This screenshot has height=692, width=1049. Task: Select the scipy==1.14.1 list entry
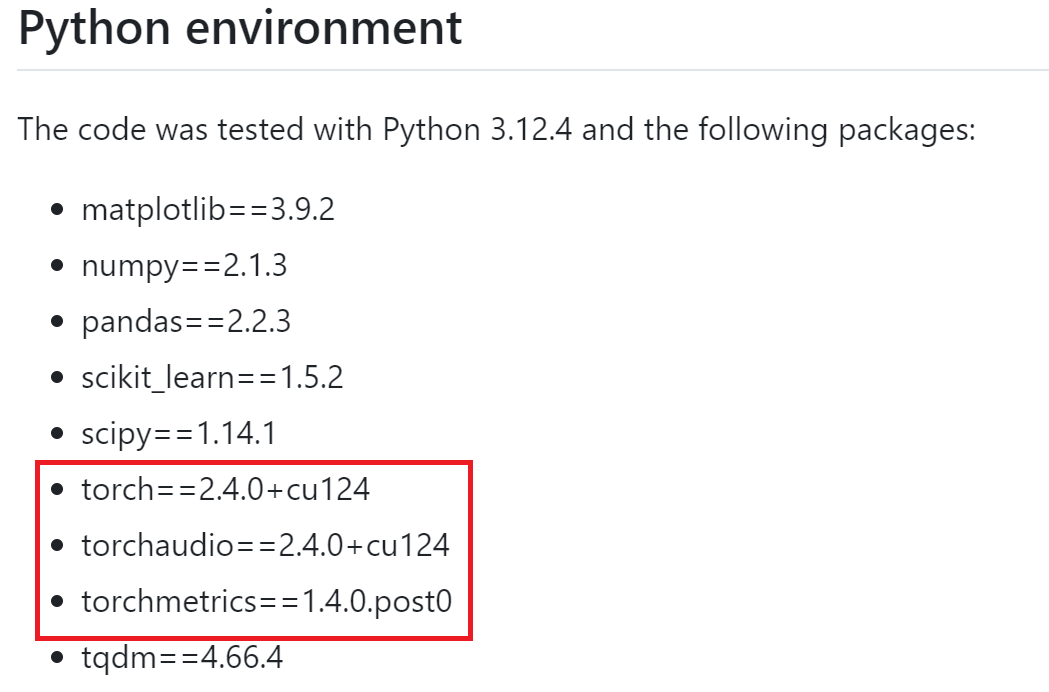coord(179,434)
